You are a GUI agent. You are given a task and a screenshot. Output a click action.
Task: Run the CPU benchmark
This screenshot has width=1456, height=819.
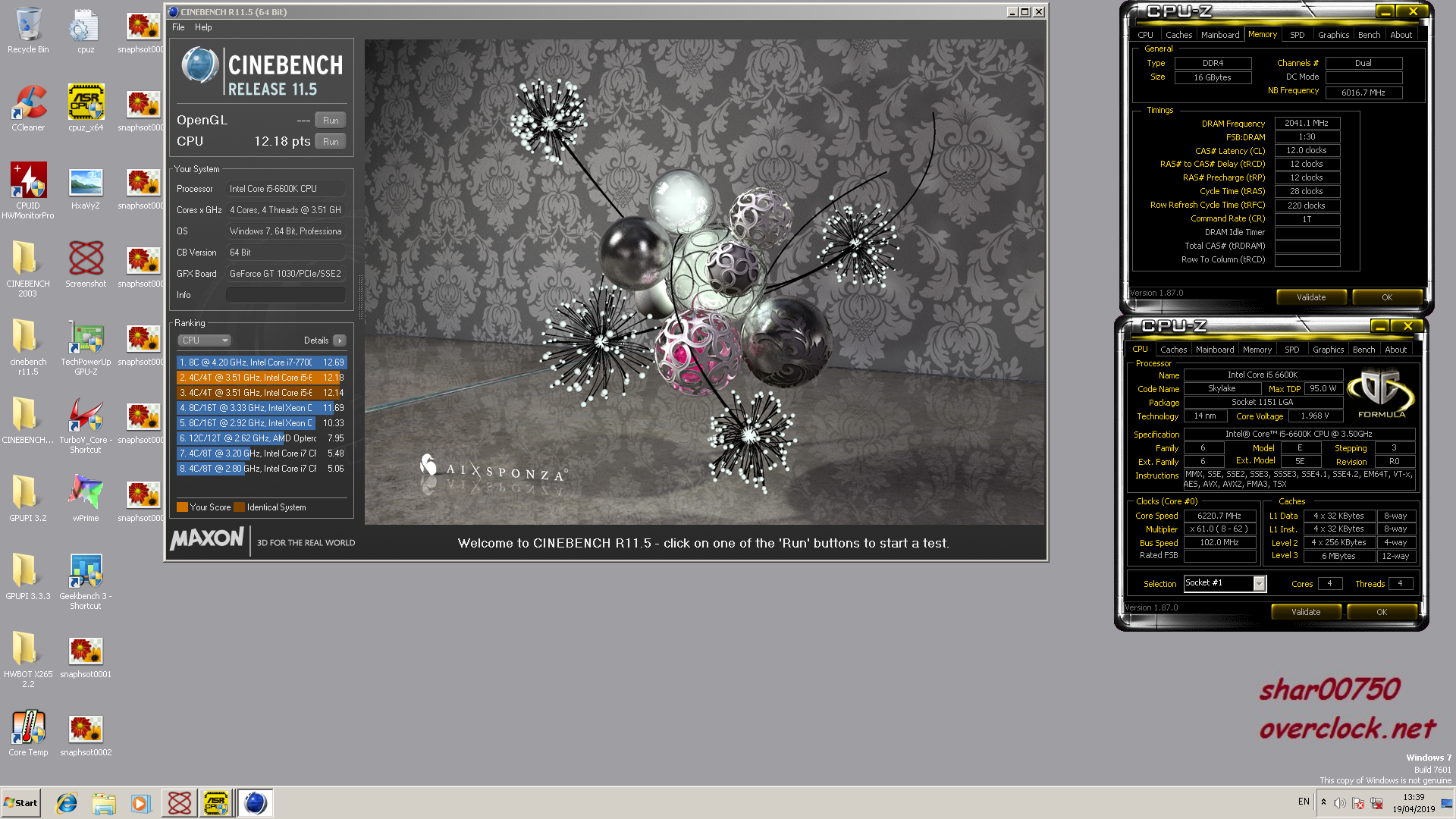tap(331, 142)
